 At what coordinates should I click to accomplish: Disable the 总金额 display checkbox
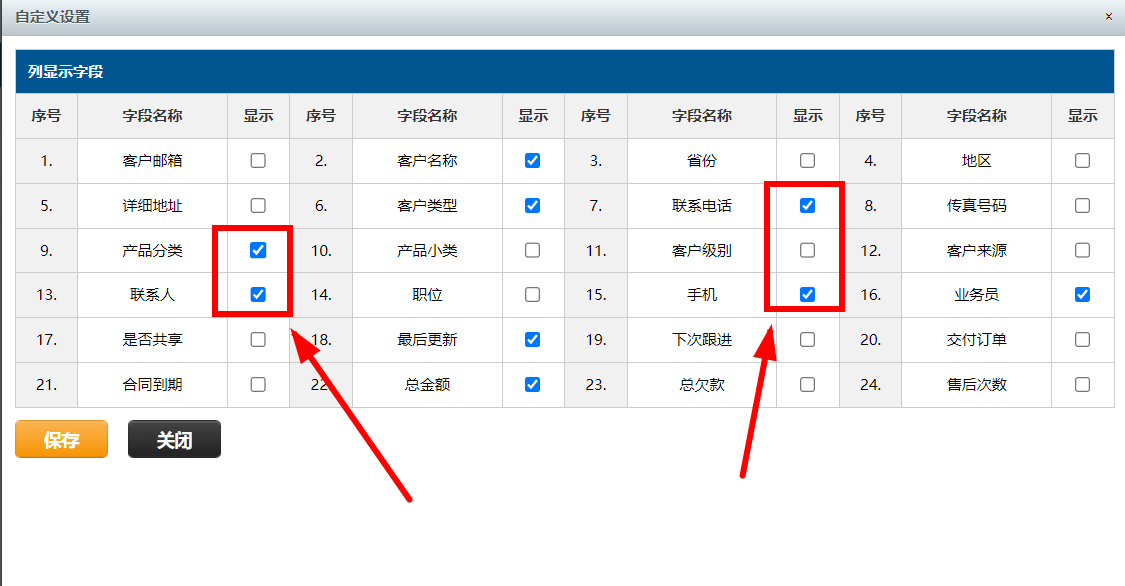pyautogui.click(x=532, y=385)
